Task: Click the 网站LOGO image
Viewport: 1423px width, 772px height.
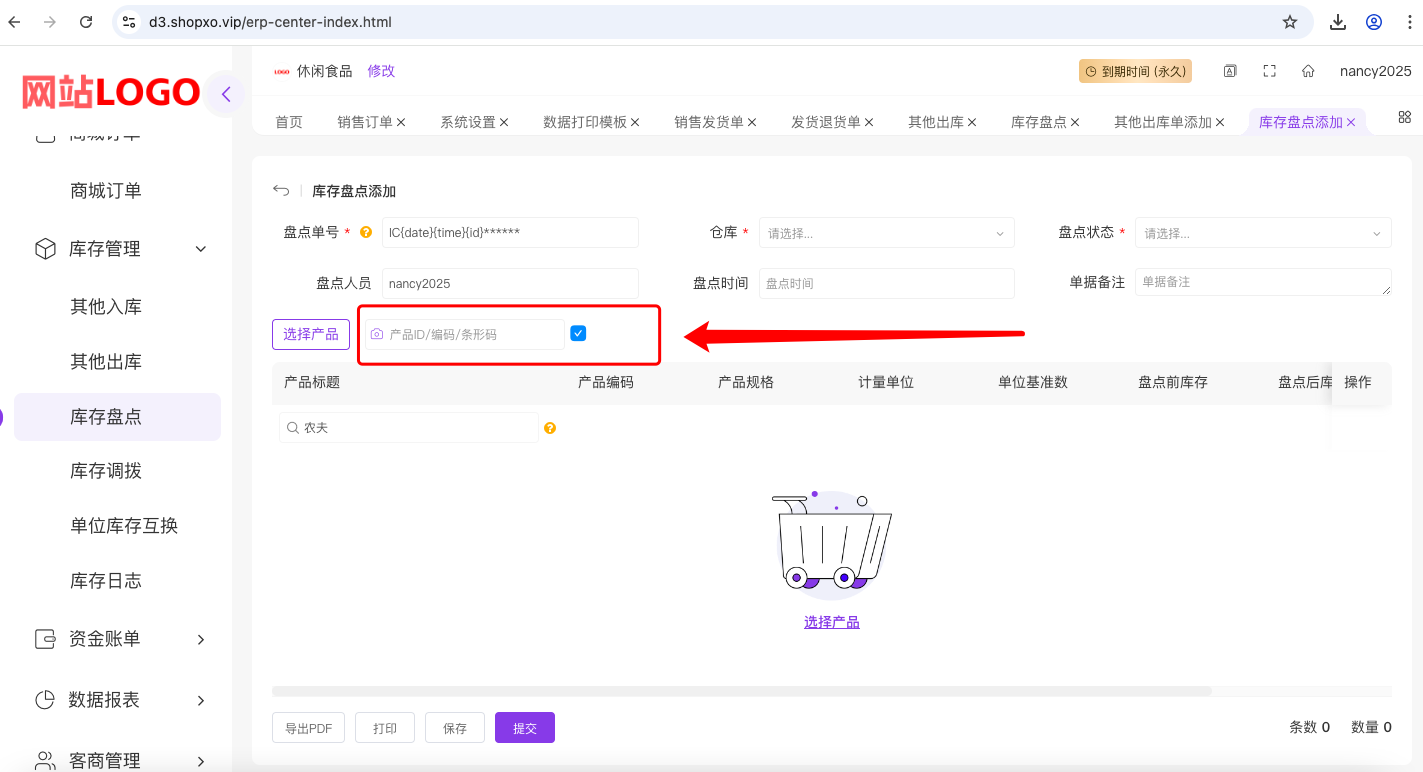Action: [x=111, y=92]
